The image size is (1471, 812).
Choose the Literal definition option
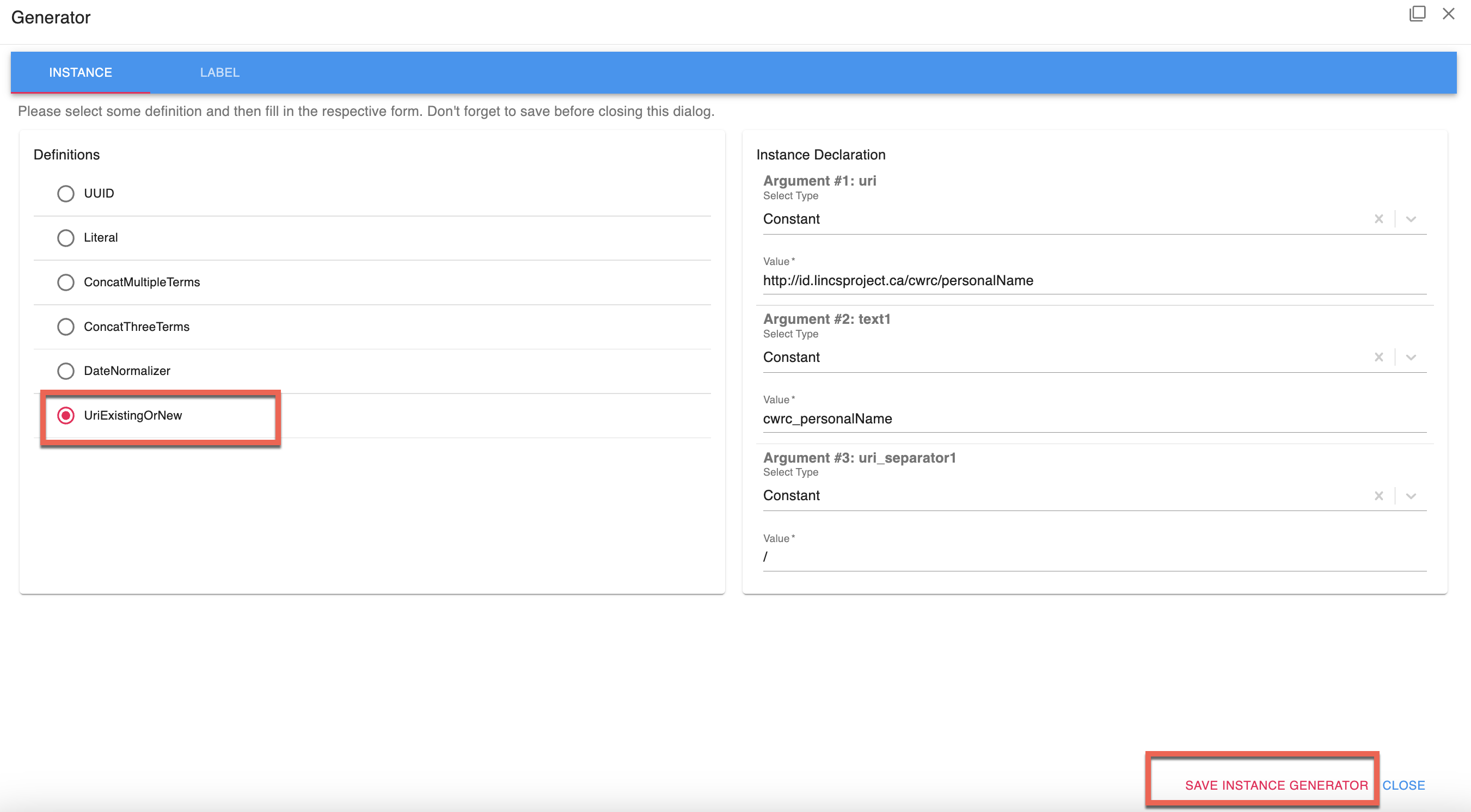tap(66, 237)
